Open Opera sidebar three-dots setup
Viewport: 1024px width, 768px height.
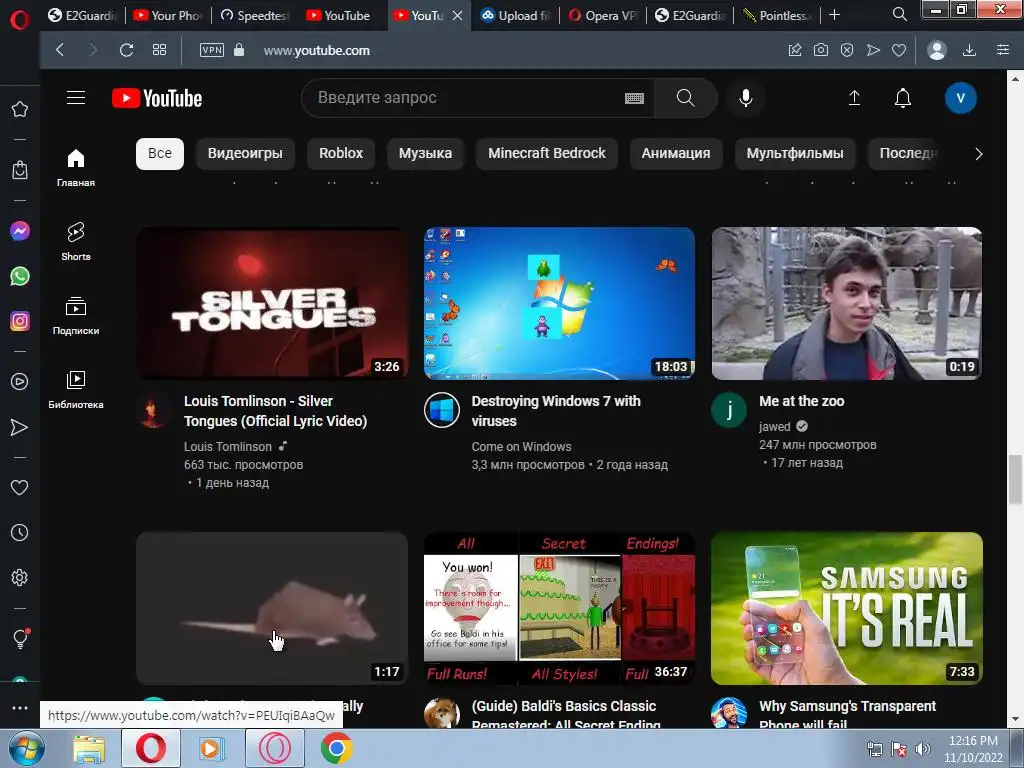(x=20, y=707)
